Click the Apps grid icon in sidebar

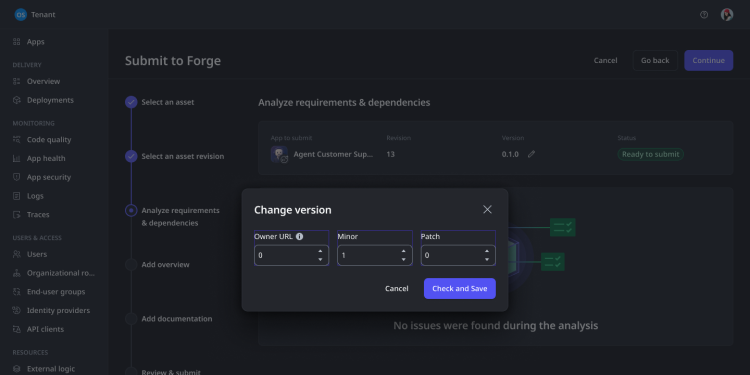click(x=17, y=42)
